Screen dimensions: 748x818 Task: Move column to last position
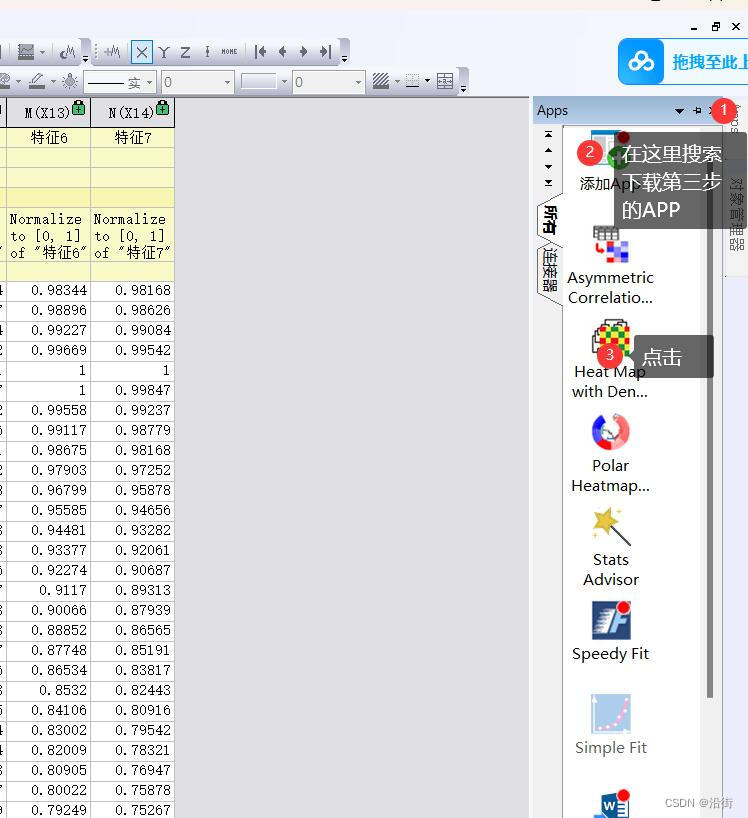click(325, 52)
